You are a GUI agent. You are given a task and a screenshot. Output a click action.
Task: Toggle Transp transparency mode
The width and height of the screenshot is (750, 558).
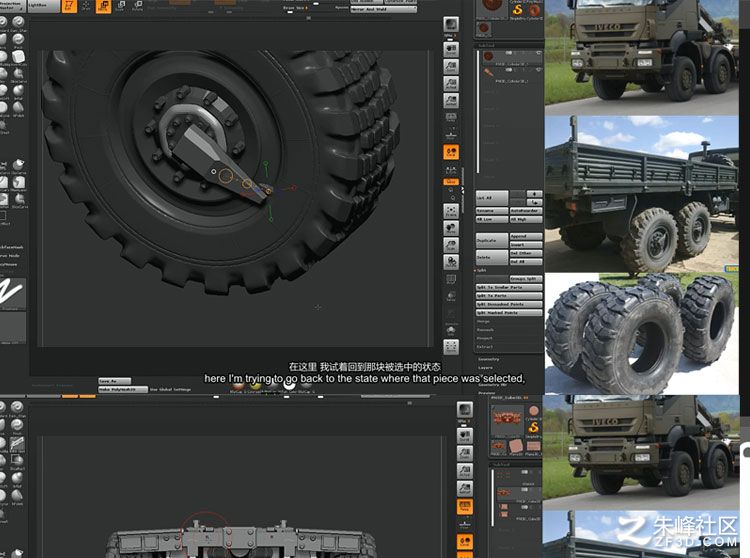point(451,296)
